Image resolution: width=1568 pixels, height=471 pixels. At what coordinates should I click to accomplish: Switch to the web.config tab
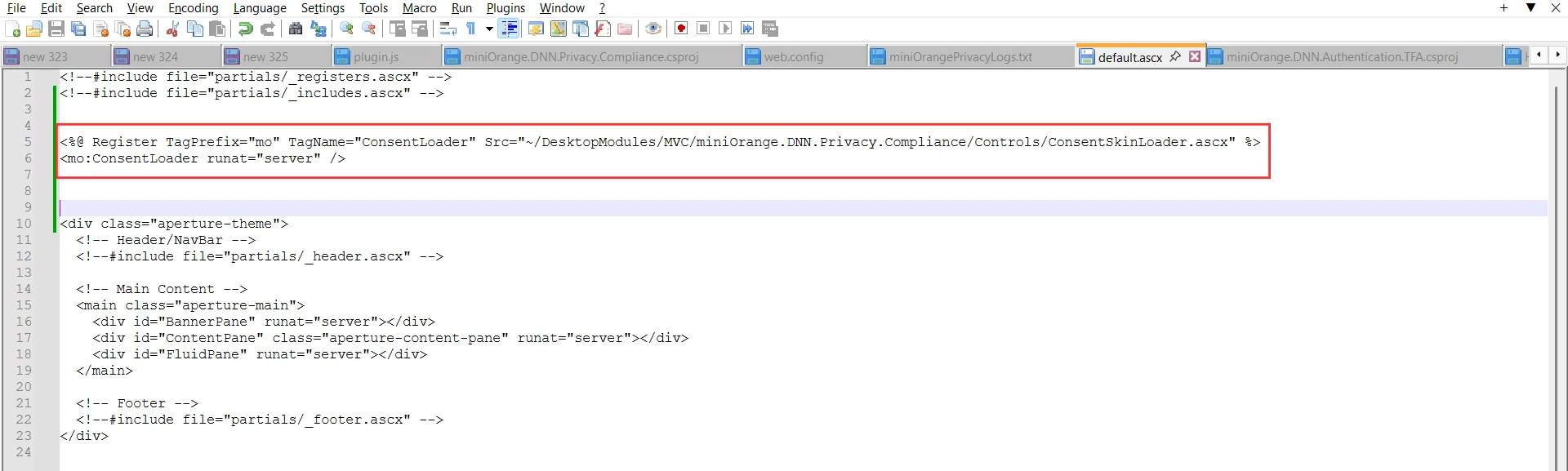(x=804, y=57)
